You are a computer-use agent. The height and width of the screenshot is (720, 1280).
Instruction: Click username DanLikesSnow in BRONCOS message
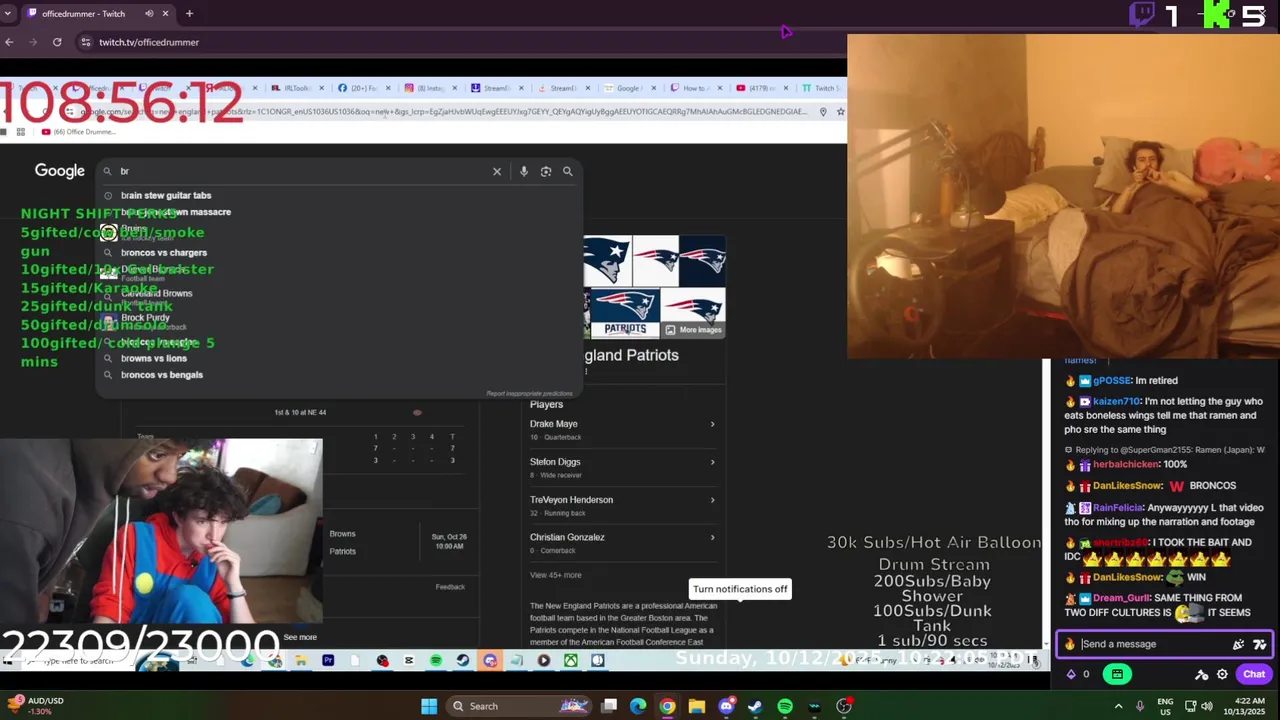point(1127,486)
